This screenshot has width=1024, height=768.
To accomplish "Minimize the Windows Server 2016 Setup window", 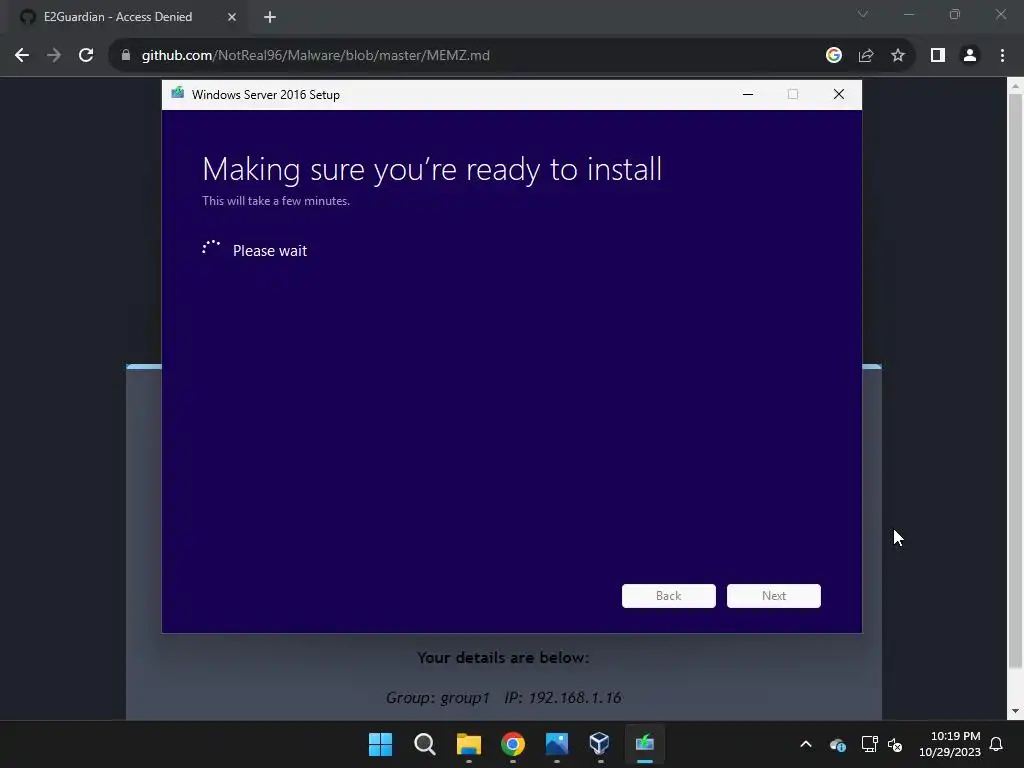I will click(x=748, y=95).
